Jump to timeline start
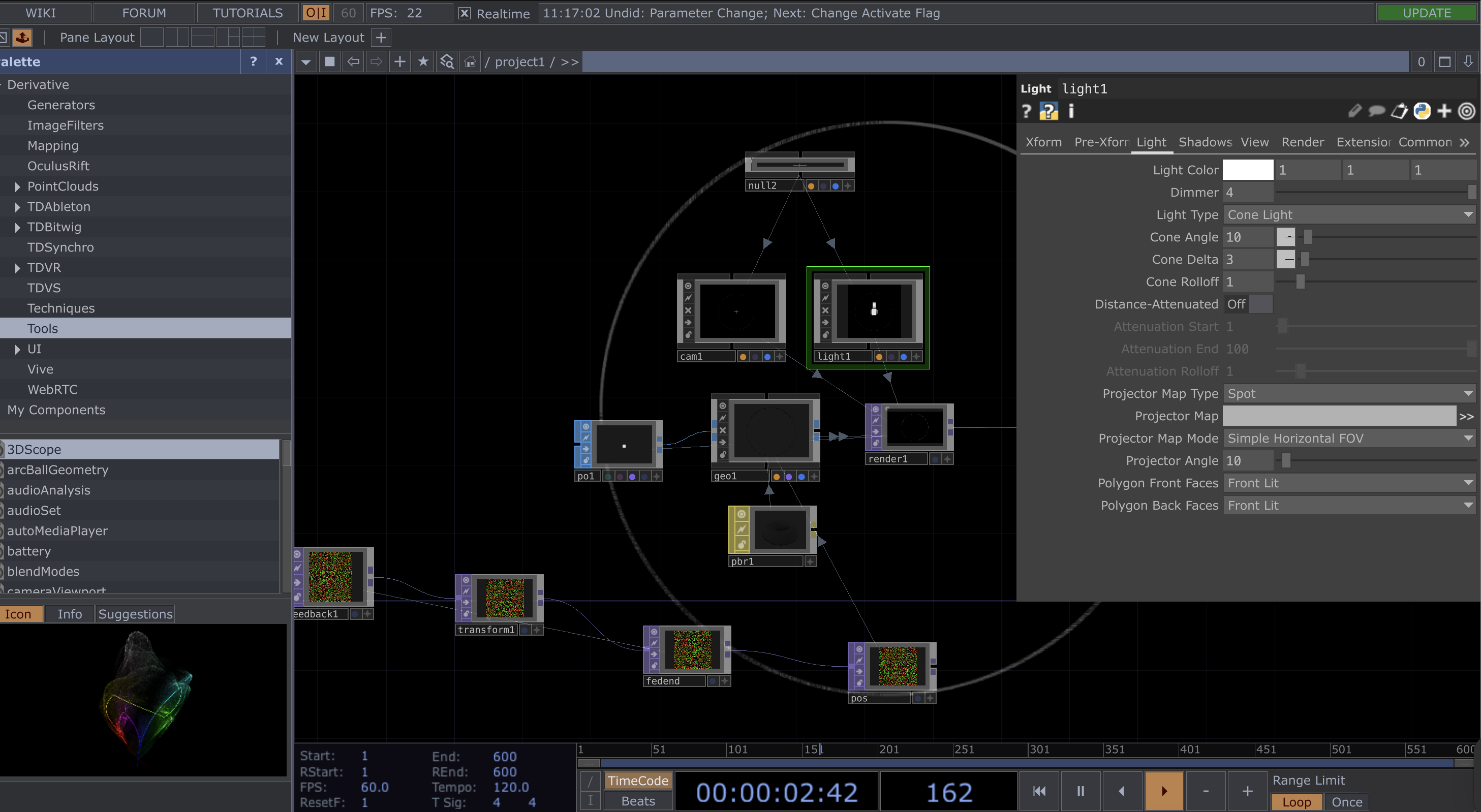1481x812 pixels. (x=1039, y=791)
